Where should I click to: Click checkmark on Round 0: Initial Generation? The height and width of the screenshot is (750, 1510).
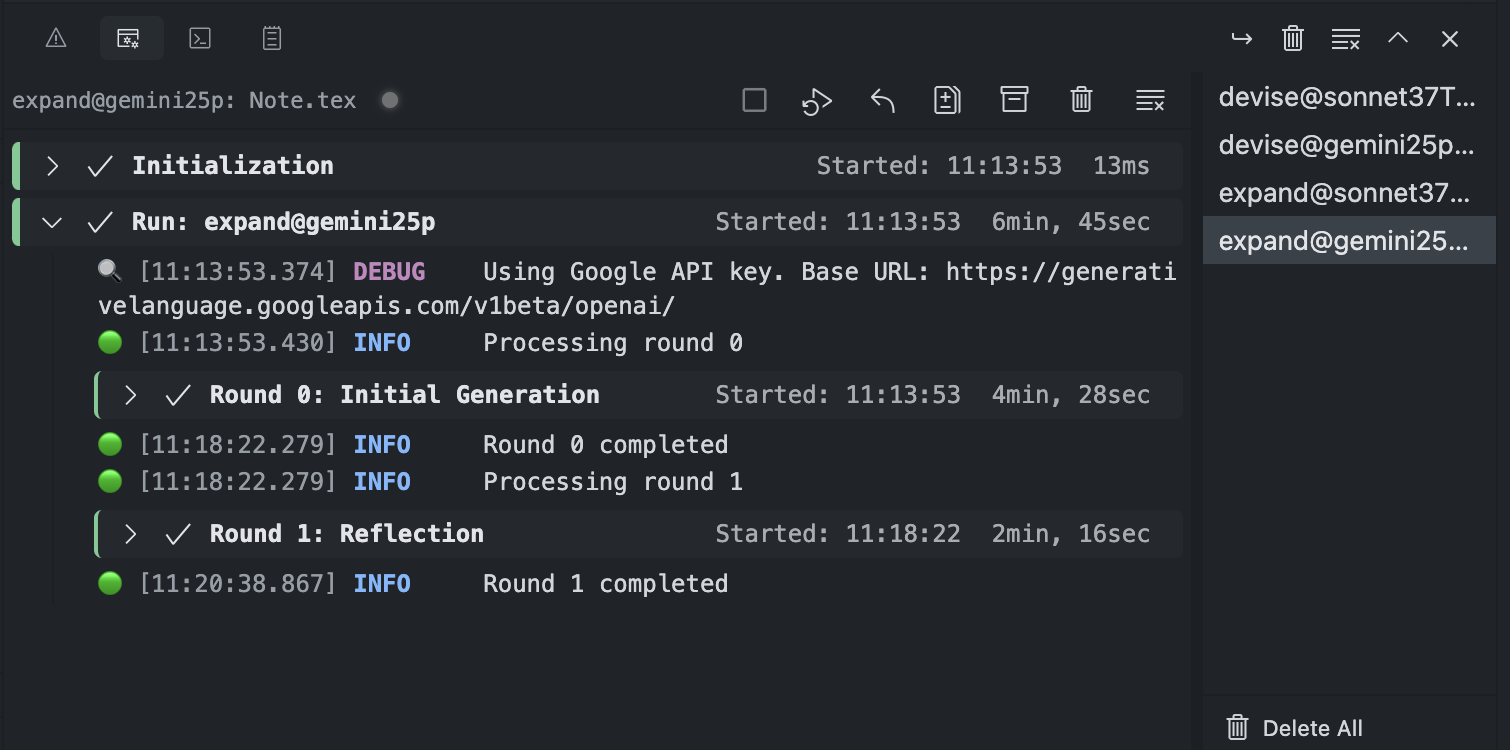(x=177, y=395)
